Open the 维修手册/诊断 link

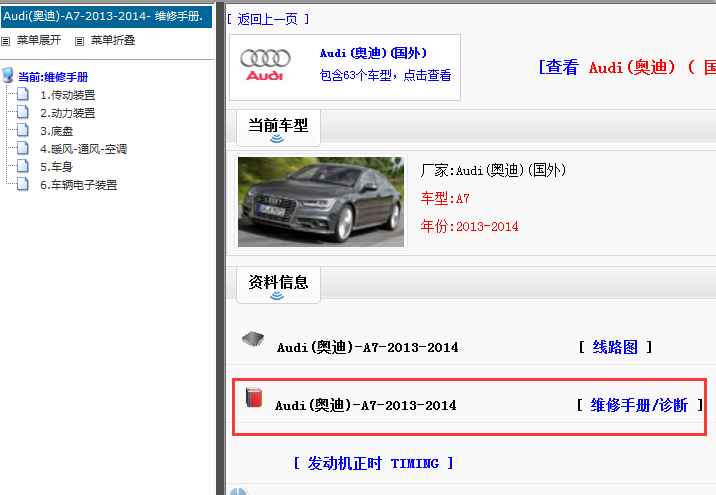[x=639, y=405]
